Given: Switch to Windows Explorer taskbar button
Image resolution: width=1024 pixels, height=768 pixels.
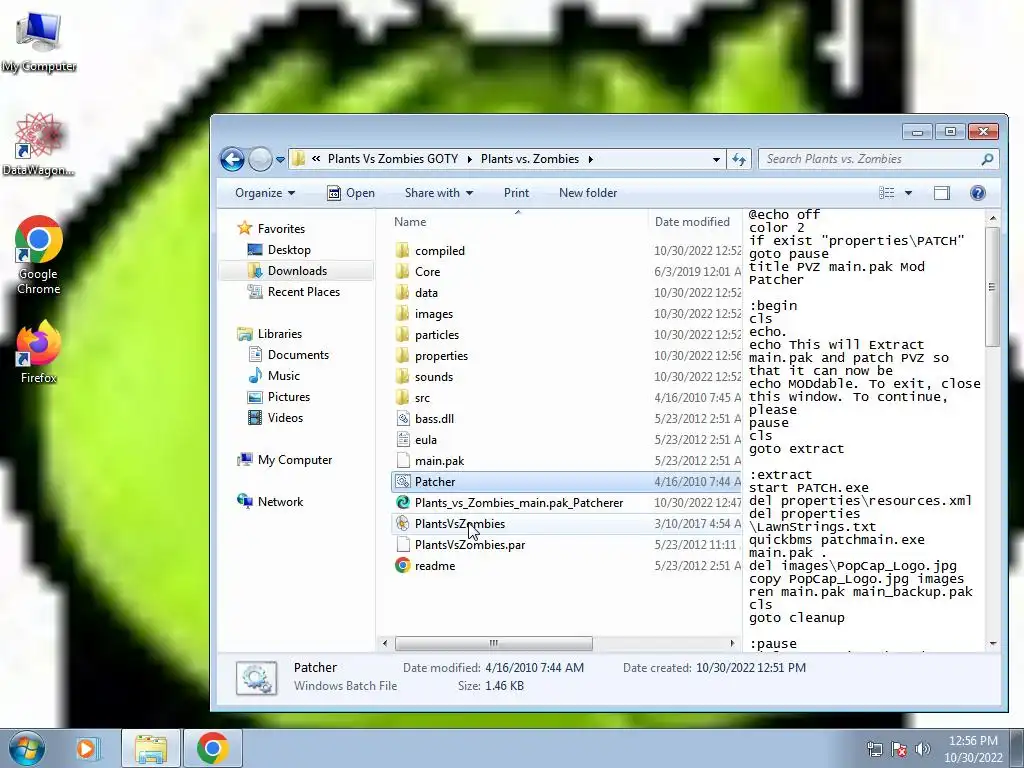Looking at the screenshot, I should point(151,748).
